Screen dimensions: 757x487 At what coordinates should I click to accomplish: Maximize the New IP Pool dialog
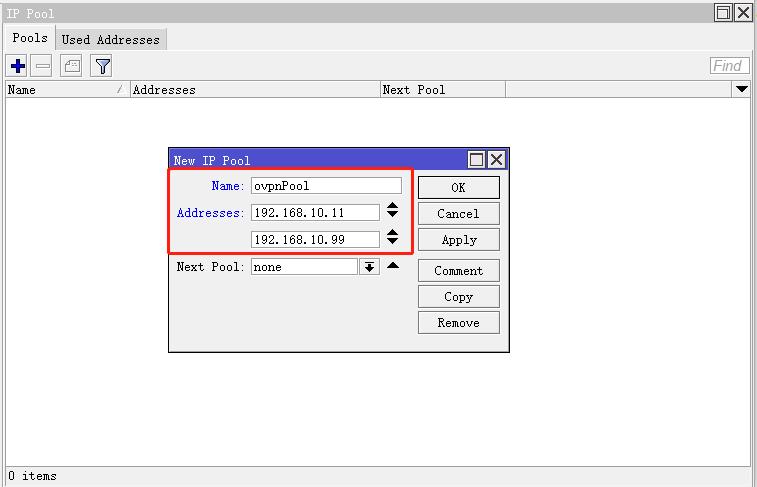(477, 159)
